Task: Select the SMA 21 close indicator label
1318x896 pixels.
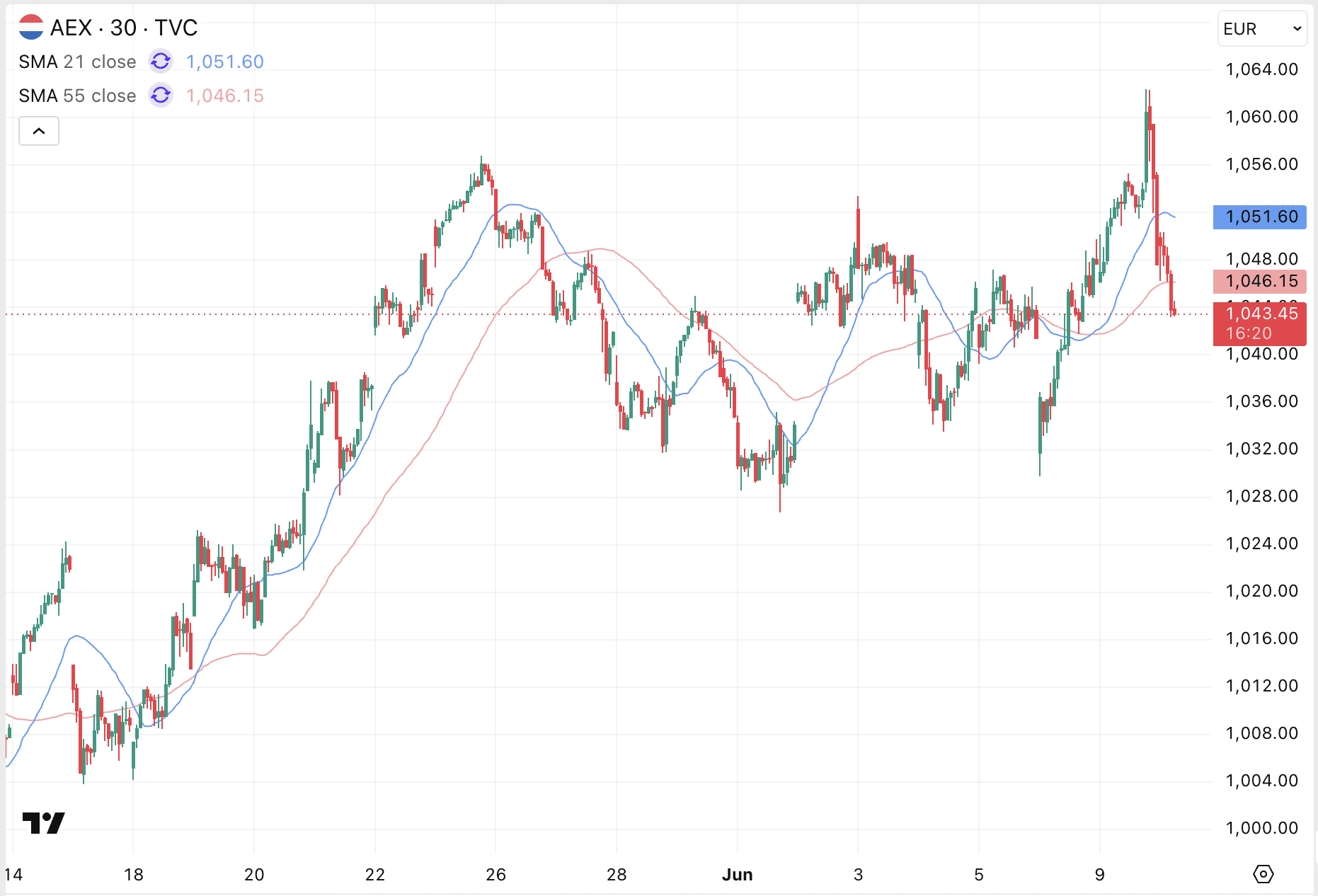Action: coord(77,62)
